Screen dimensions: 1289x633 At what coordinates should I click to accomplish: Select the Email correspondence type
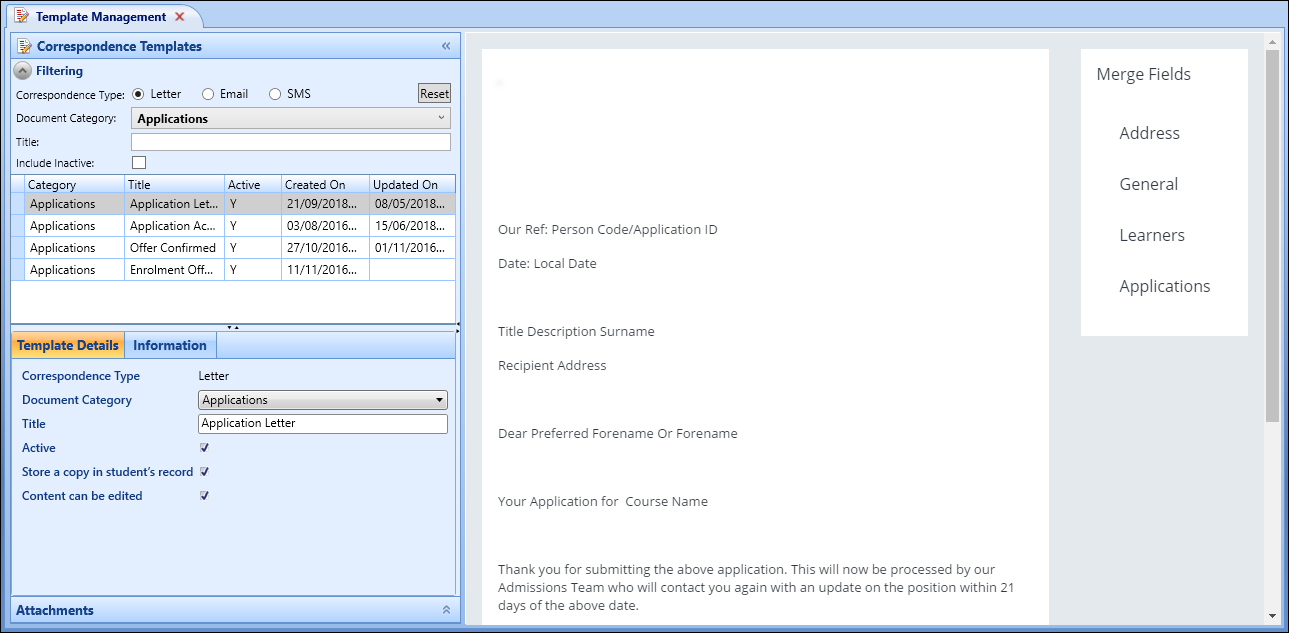208,94
